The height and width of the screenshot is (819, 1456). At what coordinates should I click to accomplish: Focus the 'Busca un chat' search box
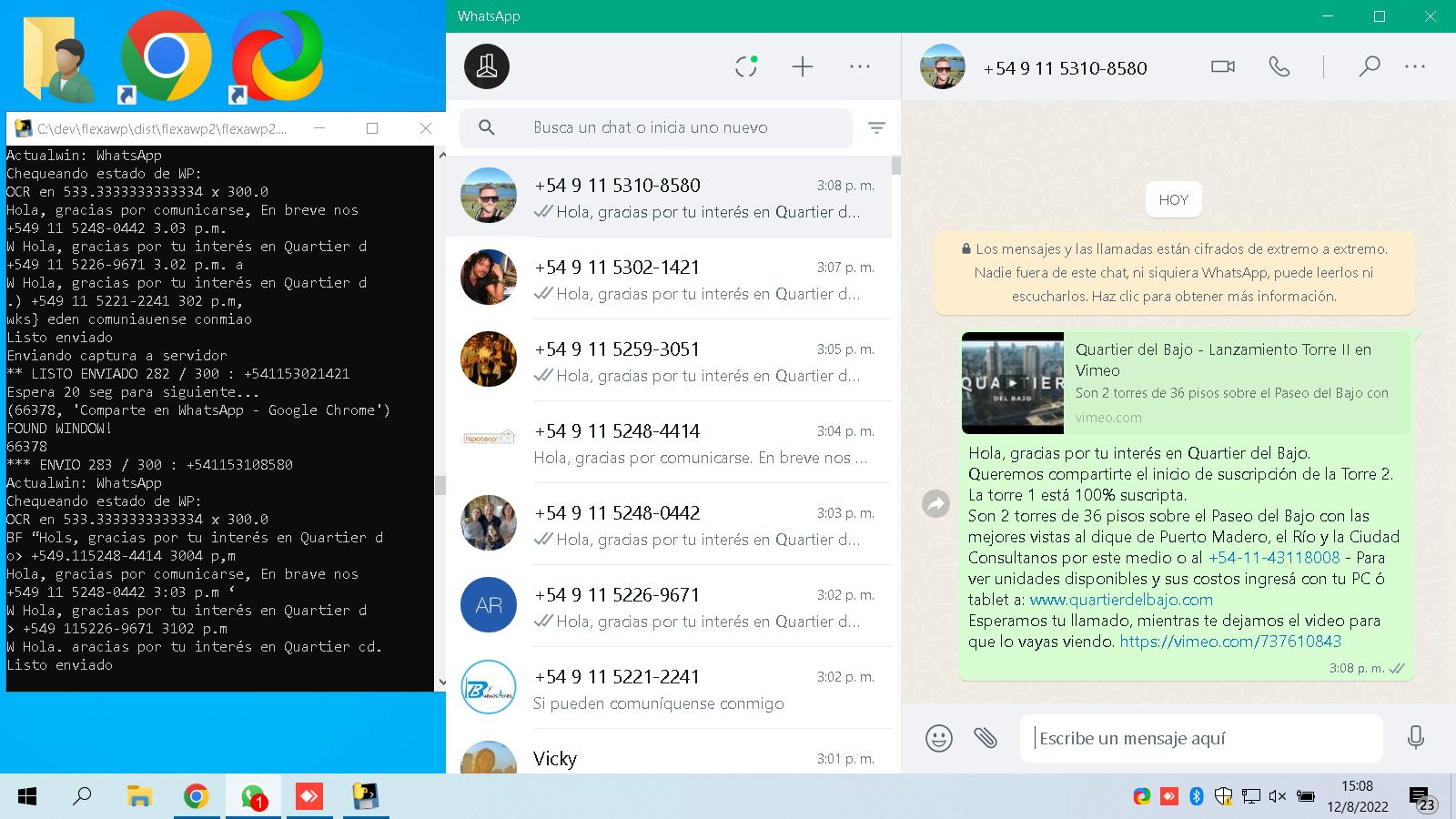tap(655, 127)
